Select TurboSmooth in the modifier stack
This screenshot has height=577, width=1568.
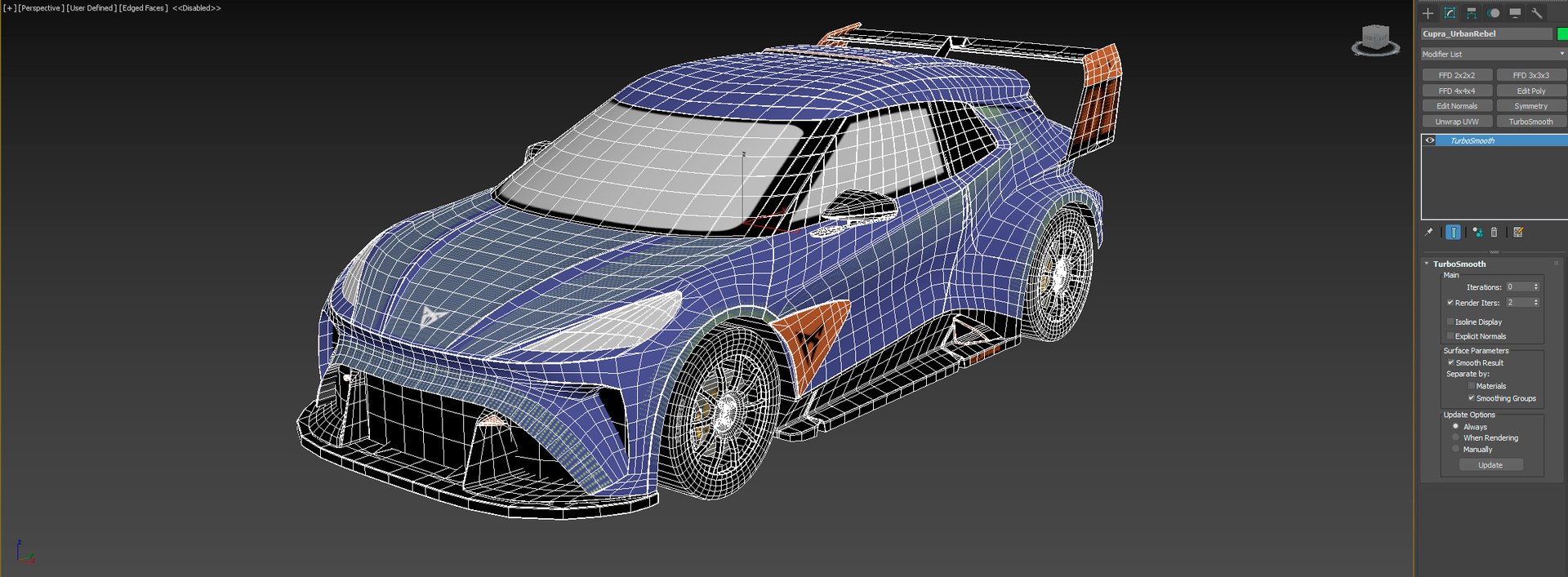coord(1502,140)
